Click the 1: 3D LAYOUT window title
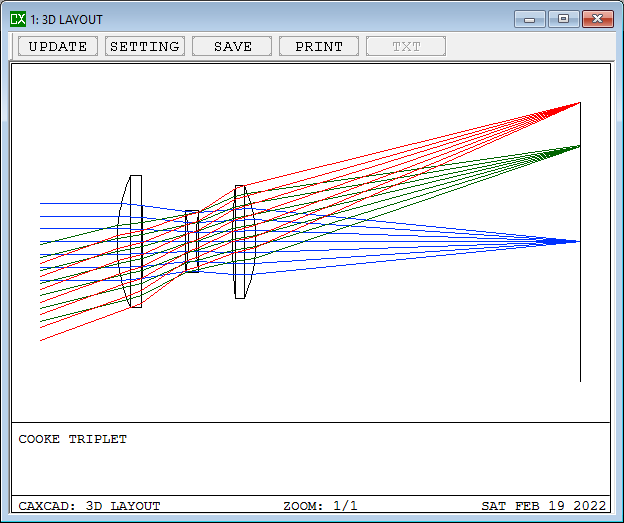 pyautogui.click(x=66, y=20)
